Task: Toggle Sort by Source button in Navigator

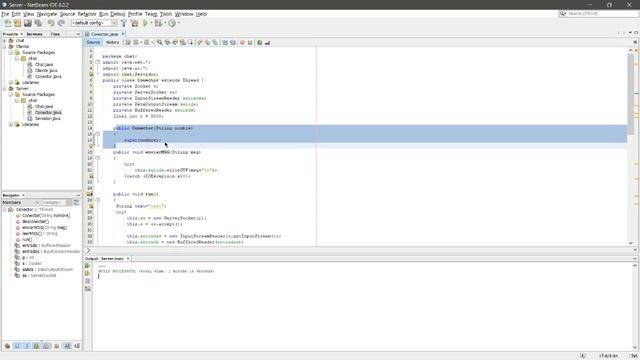Action: point(77,346)
